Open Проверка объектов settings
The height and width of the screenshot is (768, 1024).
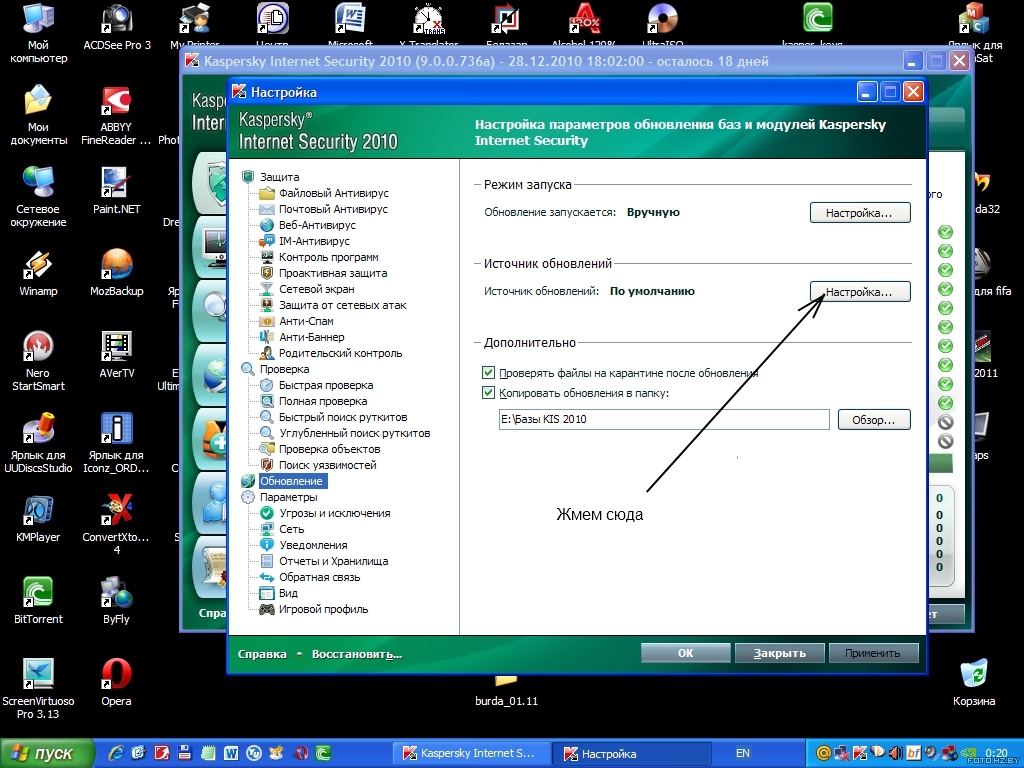(329, 449)
